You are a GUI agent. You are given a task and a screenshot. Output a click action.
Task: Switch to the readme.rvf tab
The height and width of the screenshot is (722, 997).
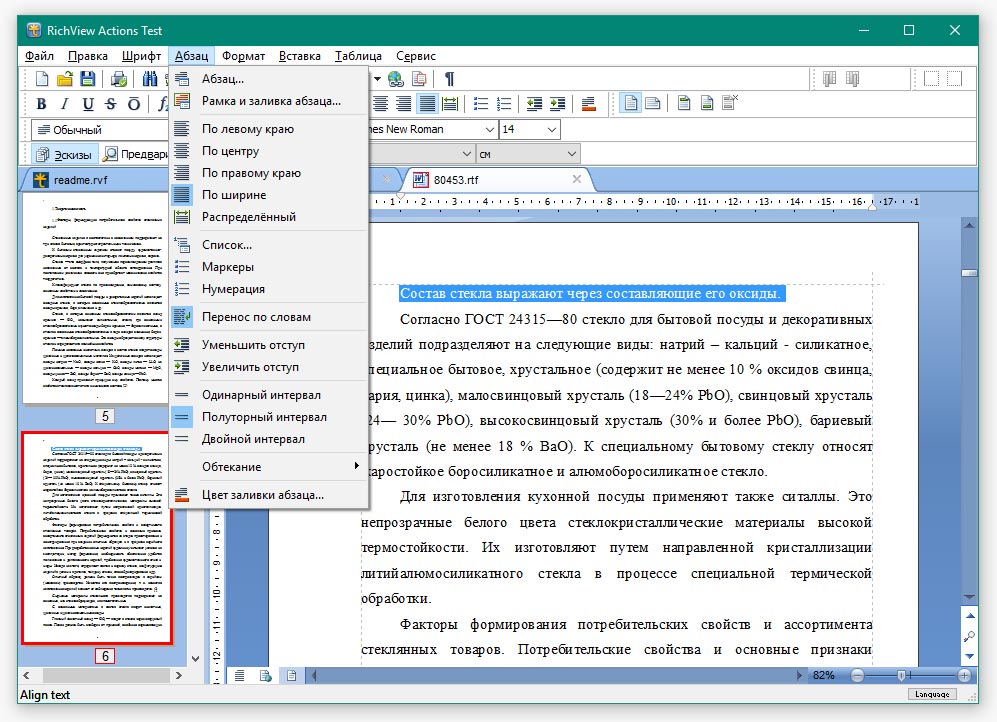(80, 179)
